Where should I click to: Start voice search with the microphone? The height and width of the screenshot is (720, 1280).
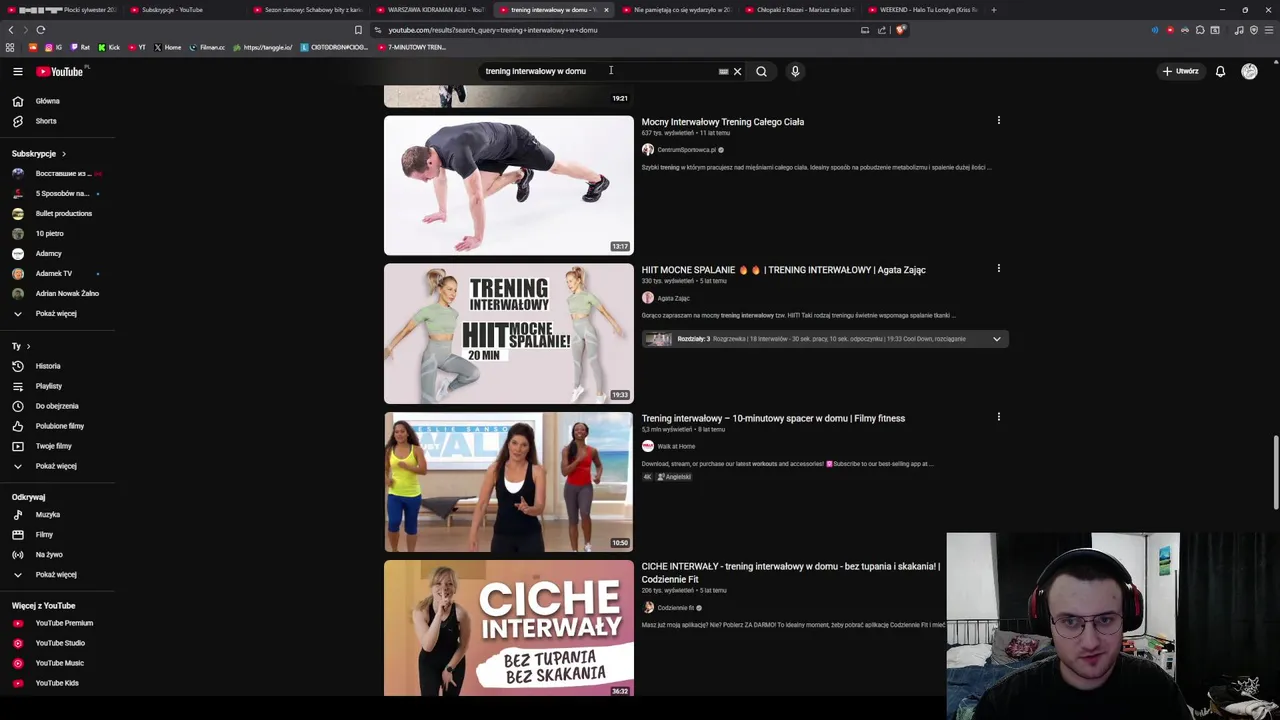click(x=795, y=71)
